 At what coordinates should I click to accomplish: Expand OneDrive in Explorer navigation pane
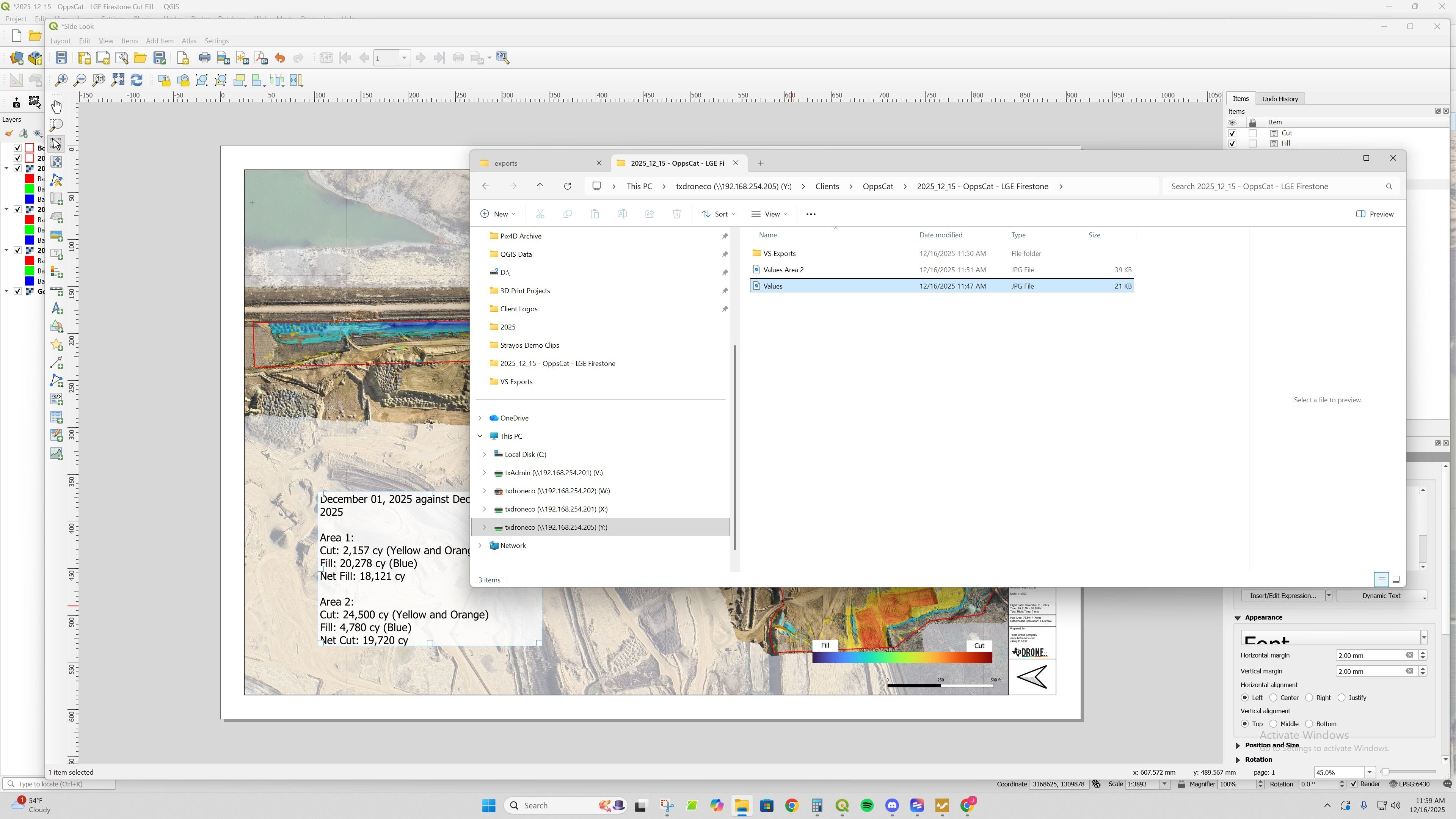coord(480,418)
